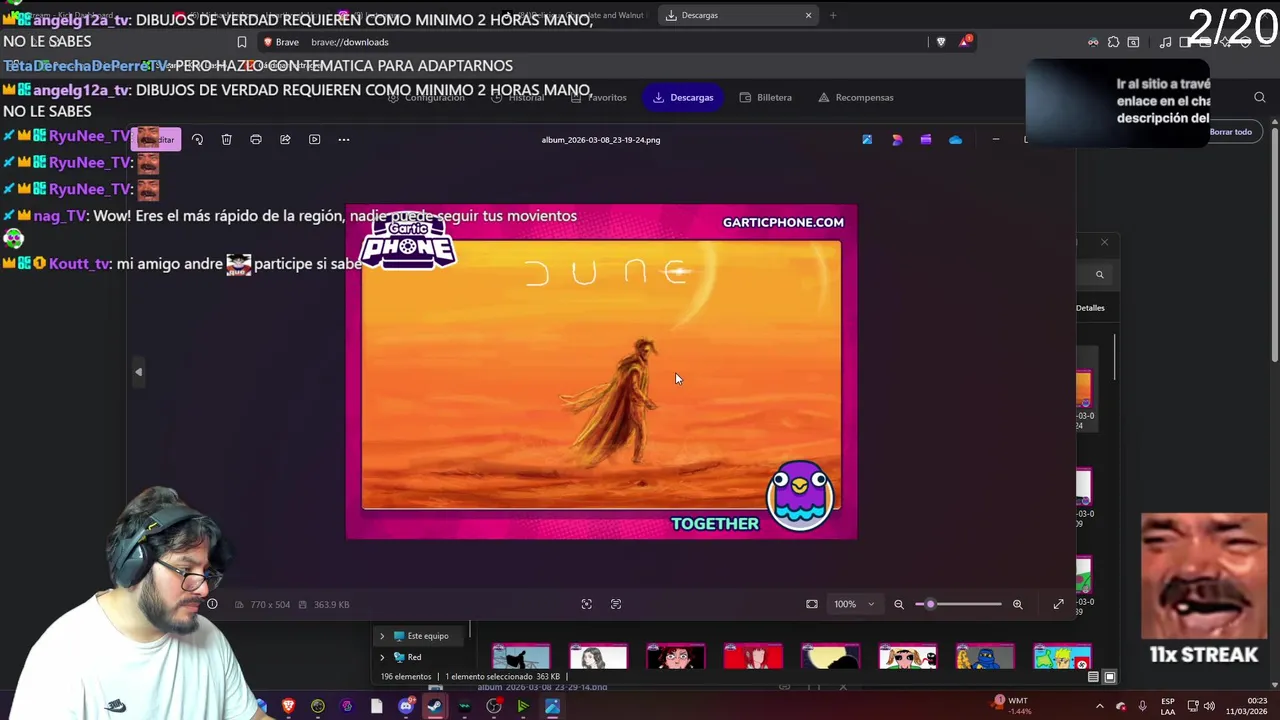Click Borrar todo button

pyautogui.click(x=1231, y=132)
